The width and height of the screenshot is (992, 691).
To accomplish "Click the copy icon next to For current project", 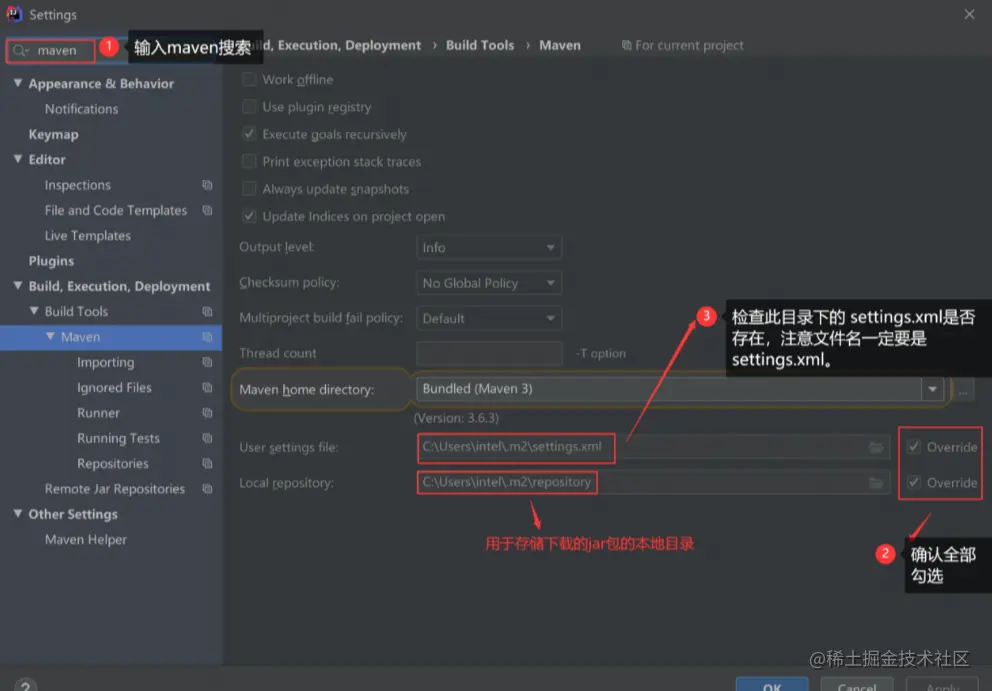I will tap(626, 46).
